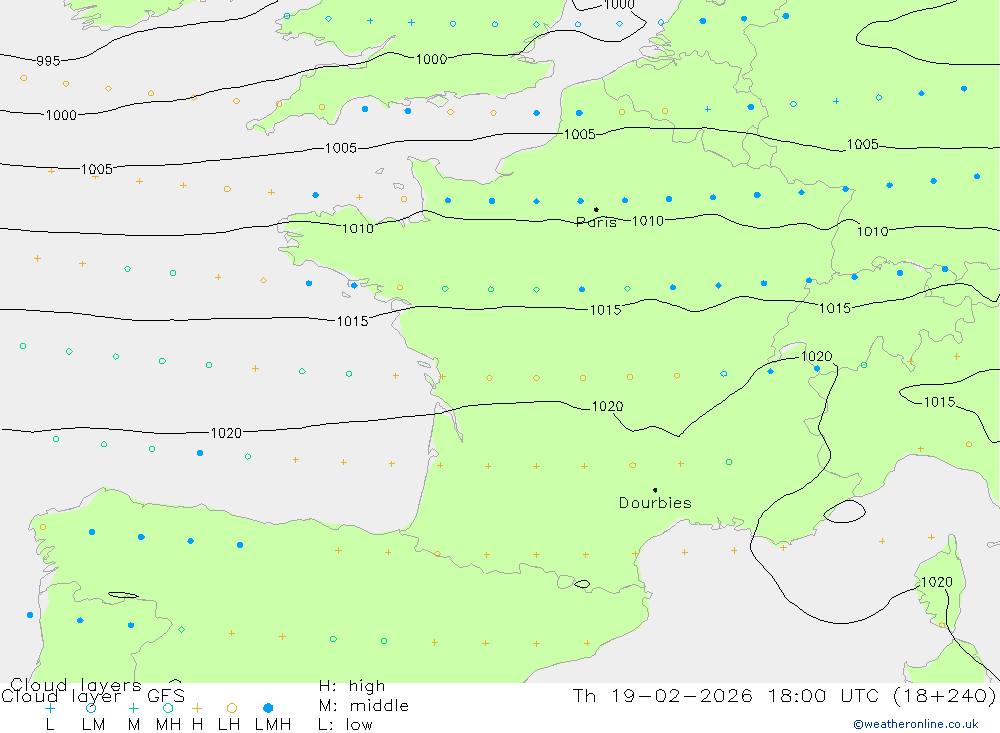This screenshot has width=1000, height=733.
Task: Click the 'H: high' legend text
Action: [352, 686]
